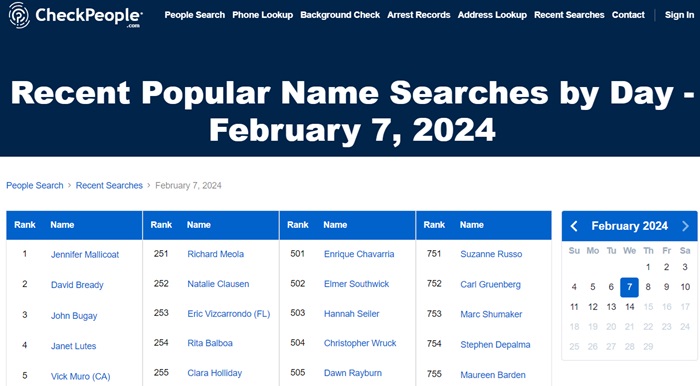
Task: Open Phone Lookup menu item
Action: click(x=262, y=15)
